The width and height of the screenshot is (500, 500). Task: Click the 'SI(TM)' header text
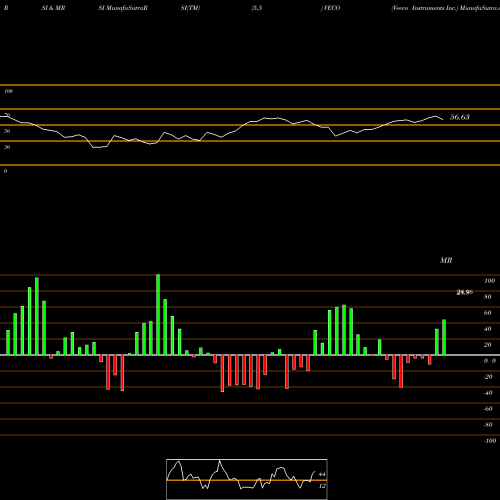click(190, 8)
